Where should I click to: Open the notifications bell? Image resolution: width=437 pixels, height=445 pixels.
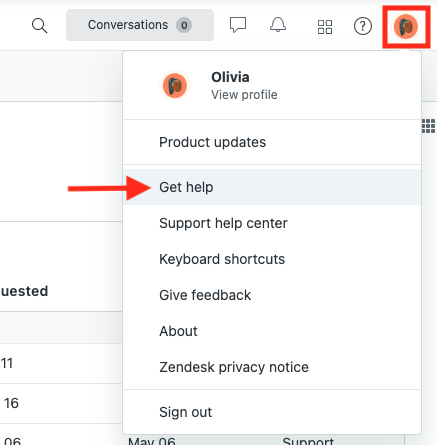(278, 25)
